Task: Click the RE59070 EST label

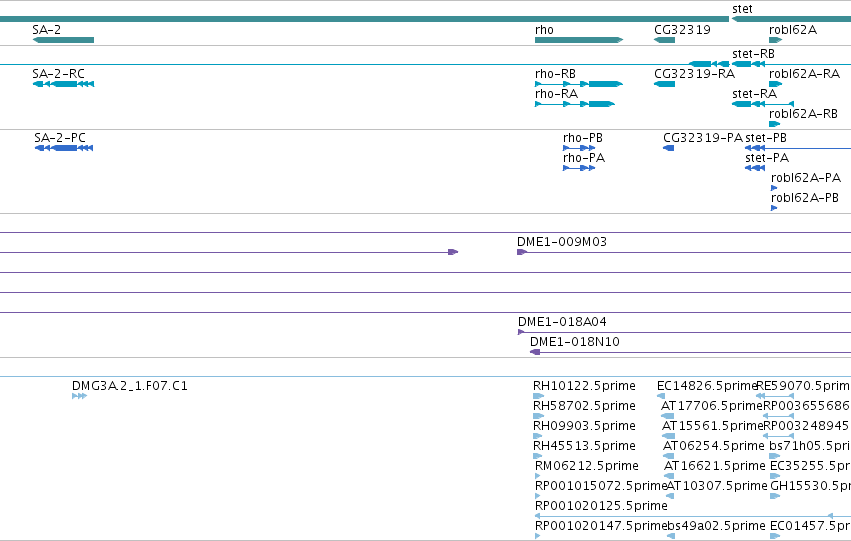Action: pyautogui.click(x=803, y=386)
